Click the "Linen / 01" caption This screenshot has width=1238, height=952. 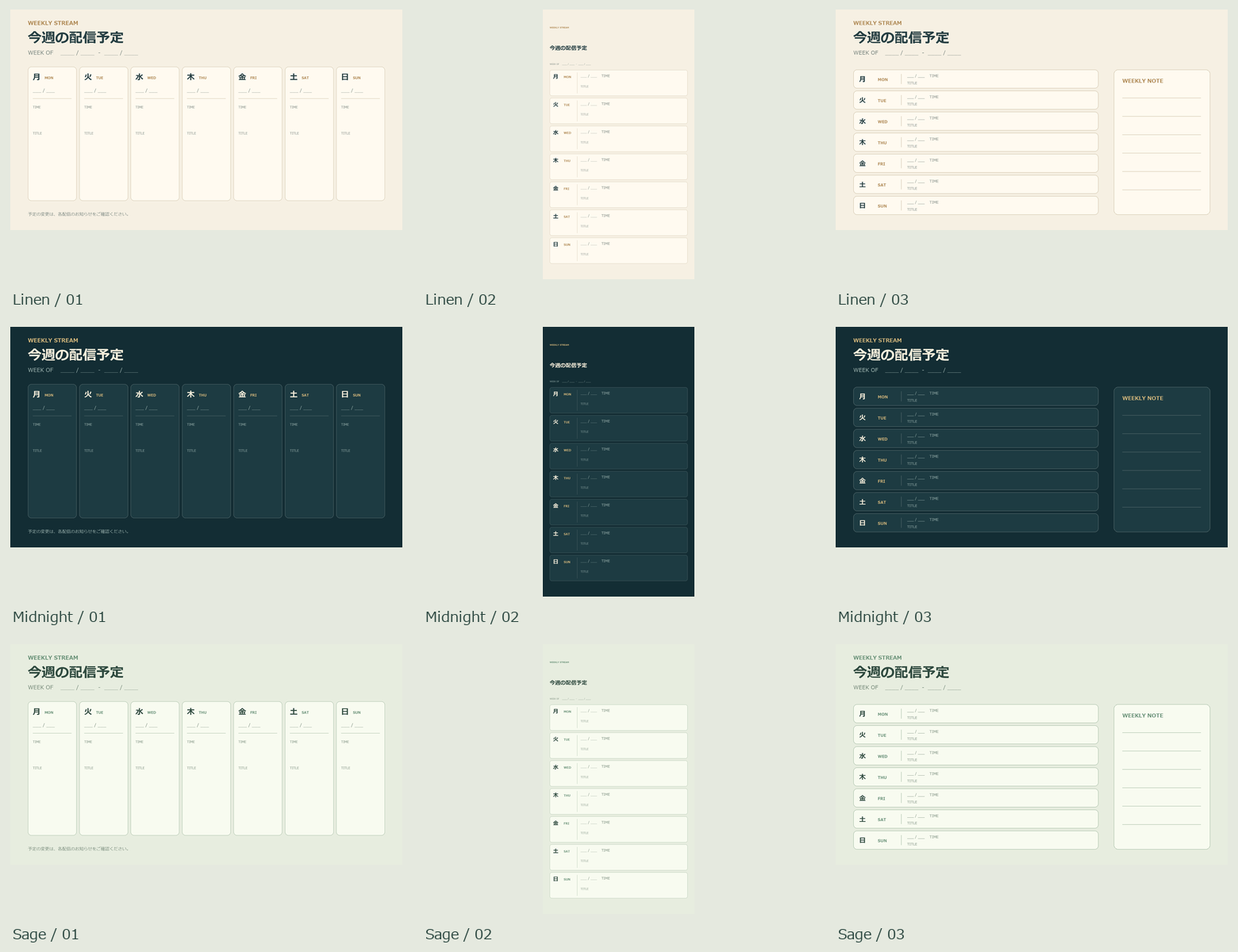click(x=48, y=300)
